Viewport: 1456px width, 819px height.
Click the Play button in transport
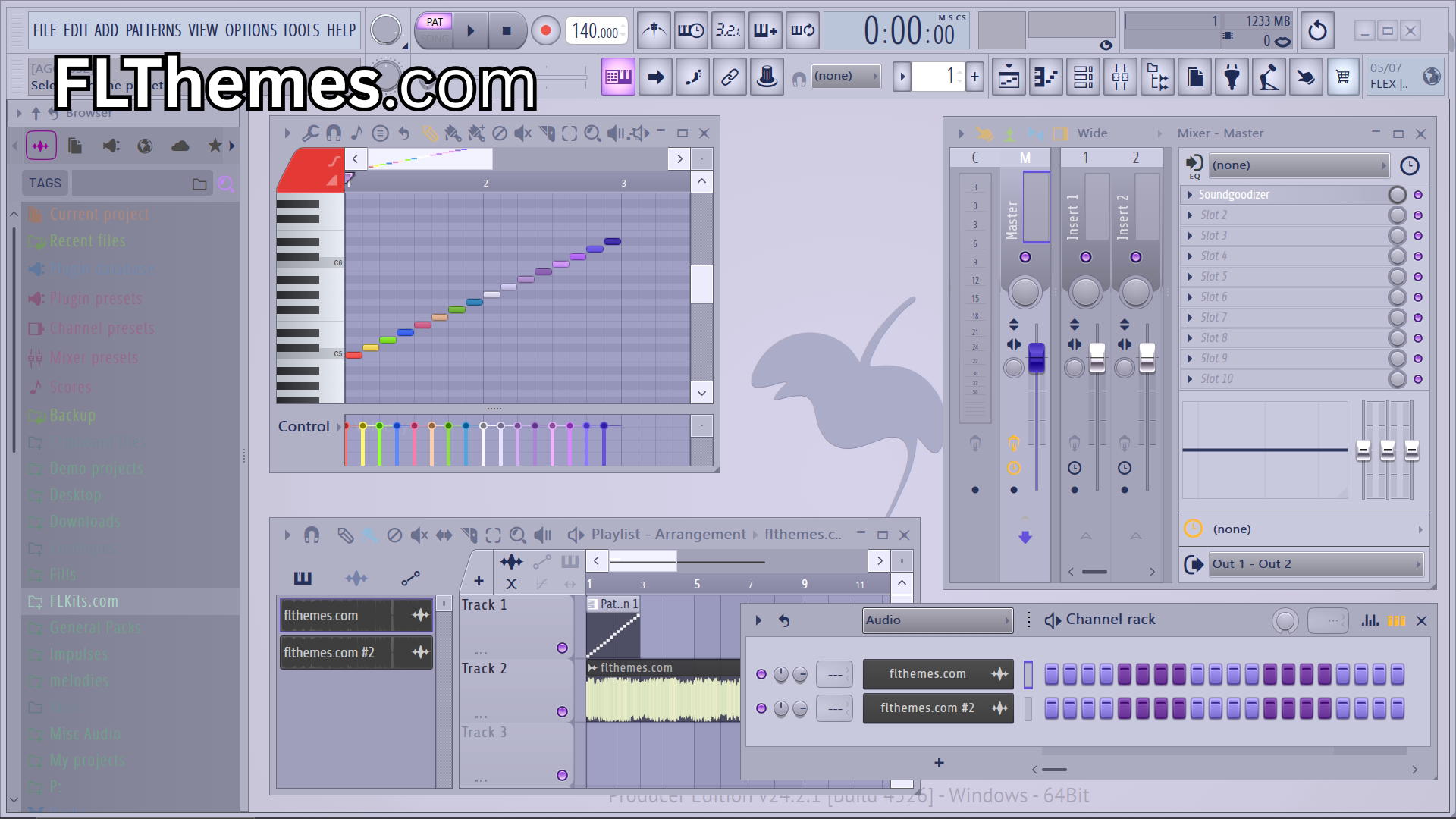click(x=470, y=31)
